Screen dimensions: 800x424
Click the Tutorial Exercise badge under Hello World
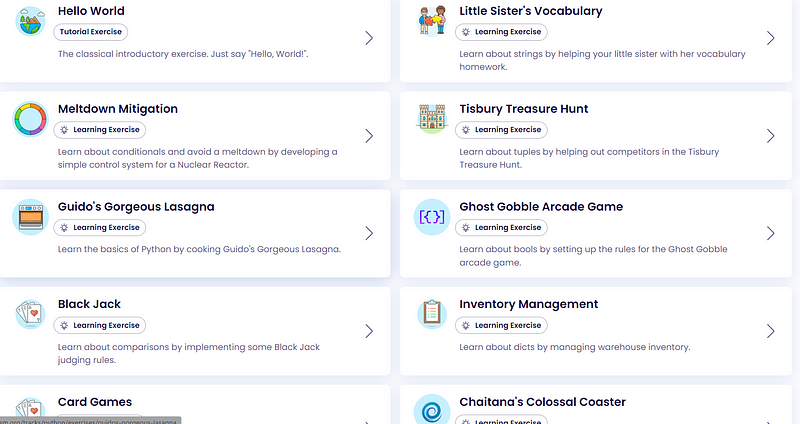tap(91, 32)
